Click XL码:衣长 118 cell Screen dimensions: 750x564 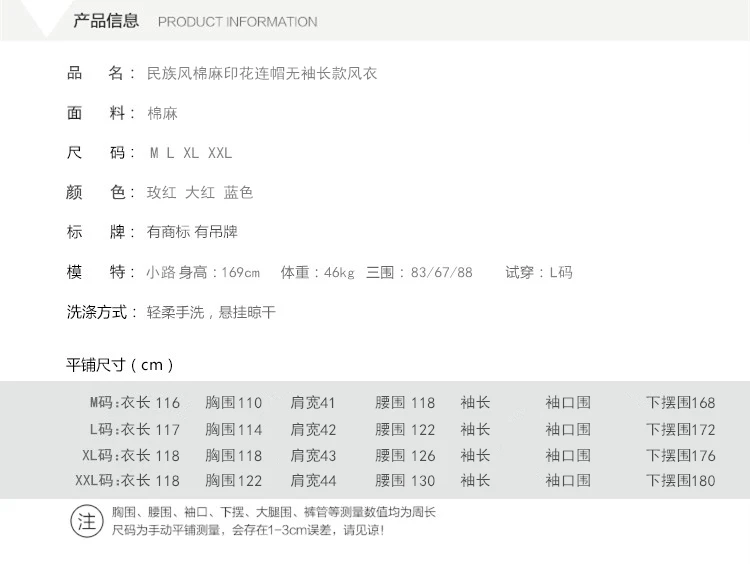click(x=131, y=455)
